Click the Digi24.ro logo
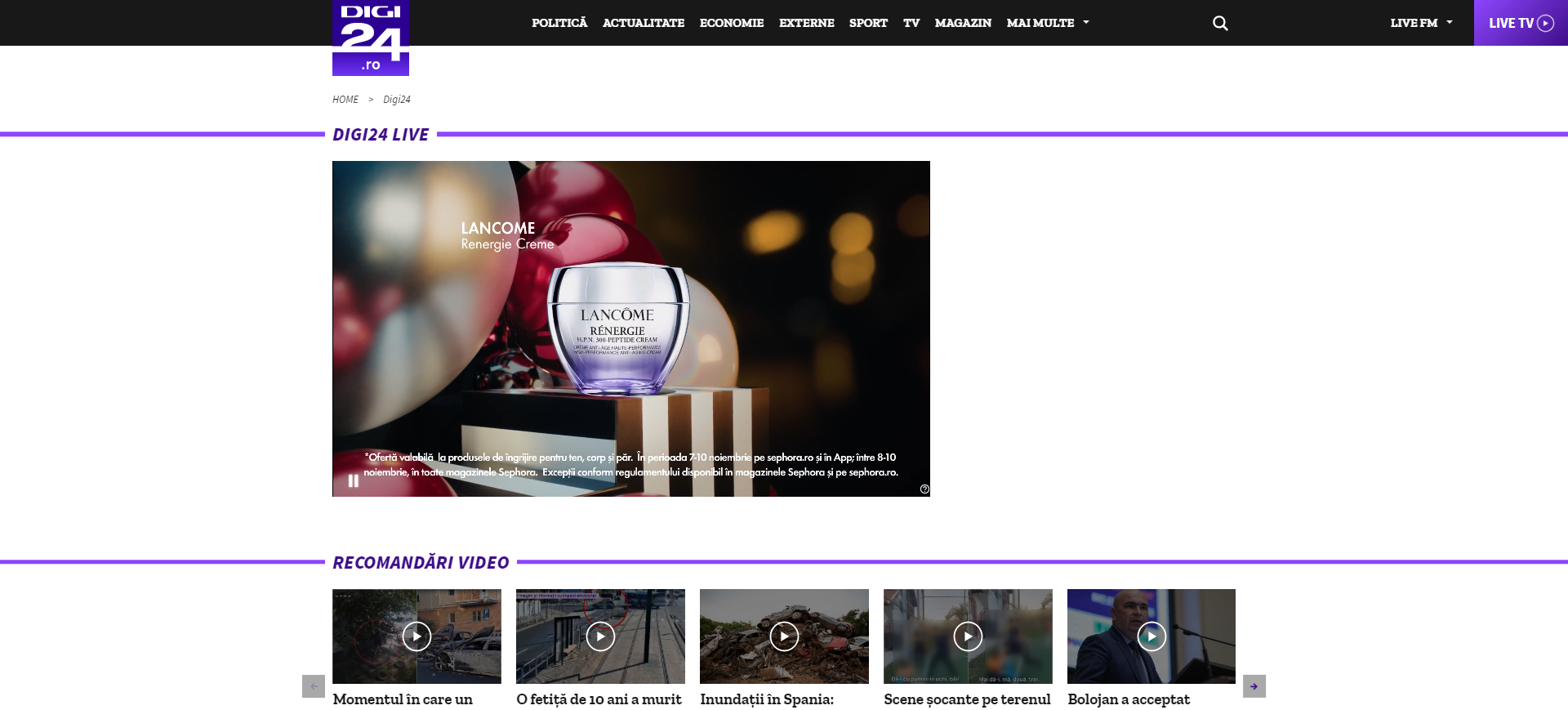This screenshot has height=710, width=1568. coord(370,38)
